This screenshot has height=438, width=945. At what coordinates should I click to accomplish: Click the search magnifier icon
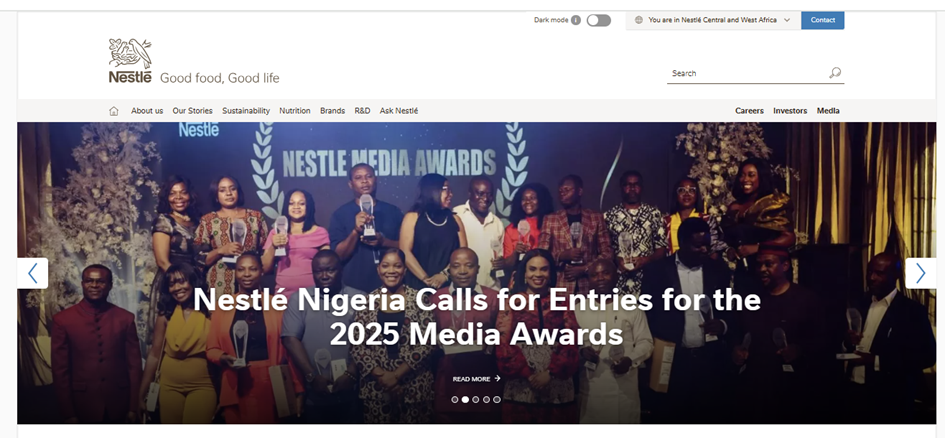pyautogui.click(x=835, y=73)
